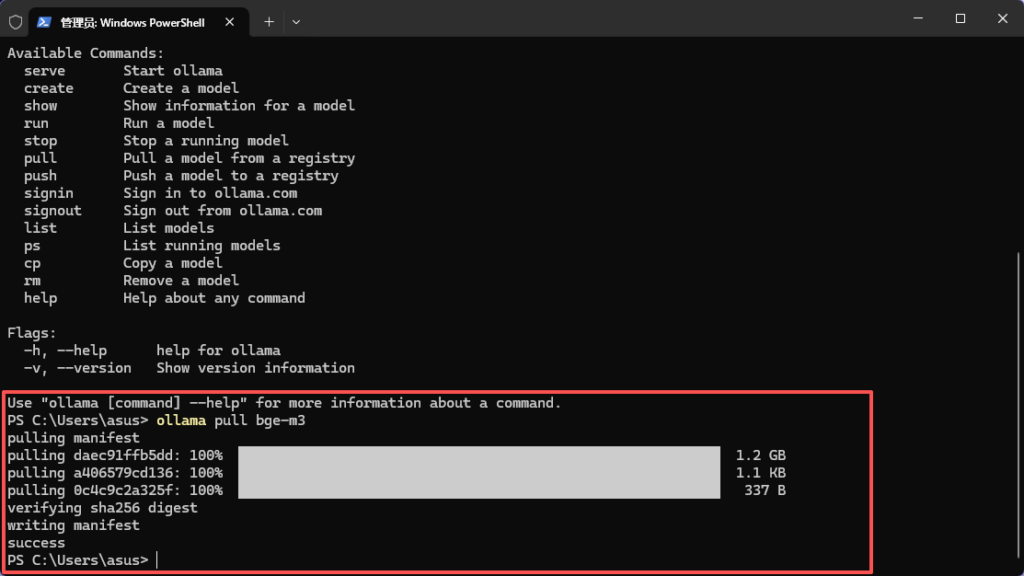Click the "ollama pull bge-m3" command text

point(230,421)
